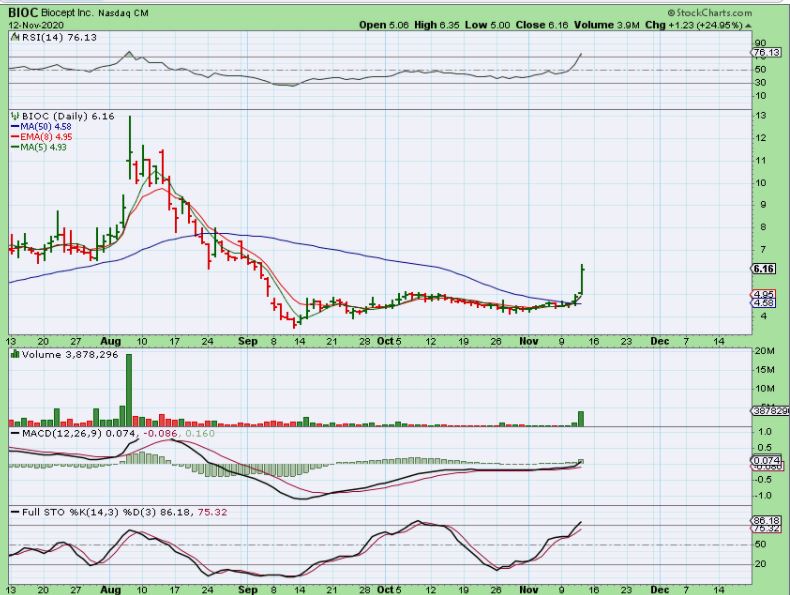
Task: Click the High 6.35 value
Action: point(437,25)
